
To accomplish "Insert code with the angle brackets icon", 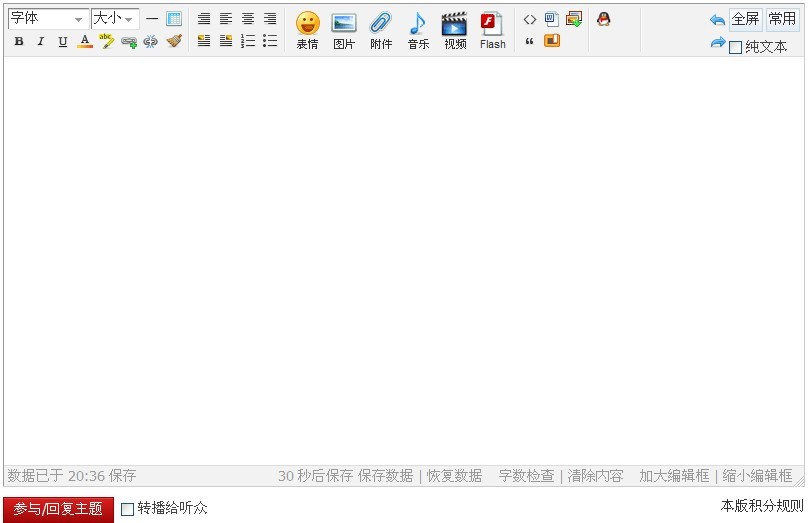I will point(530,19).
